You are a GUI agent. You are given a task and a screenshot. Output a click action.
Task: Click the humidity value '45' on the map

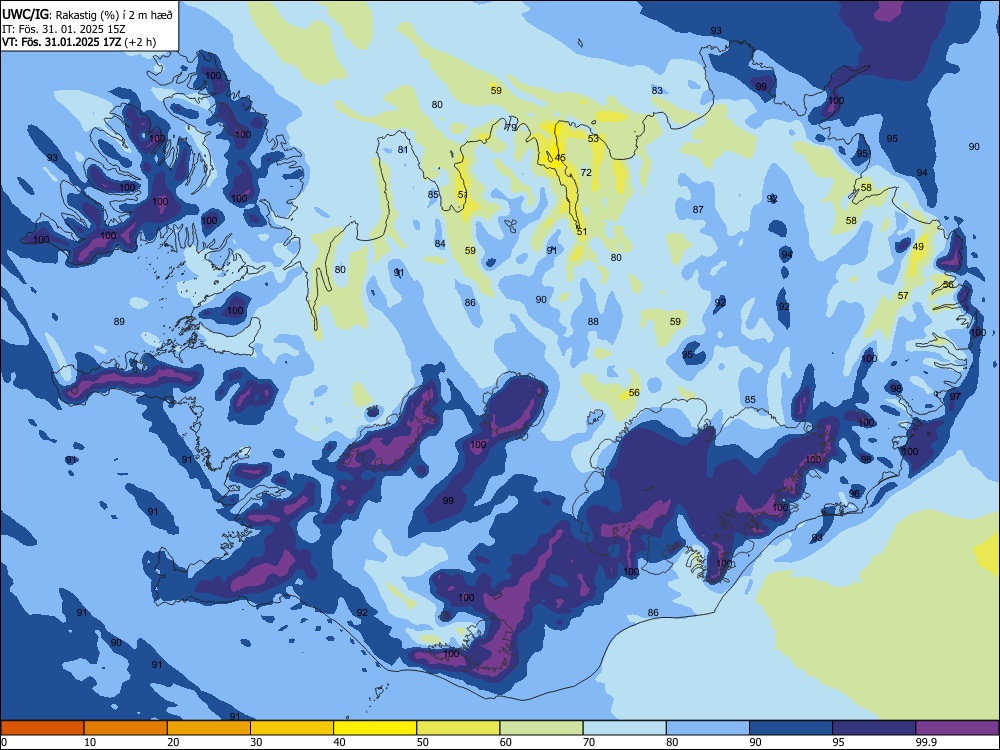pos(560,158)
